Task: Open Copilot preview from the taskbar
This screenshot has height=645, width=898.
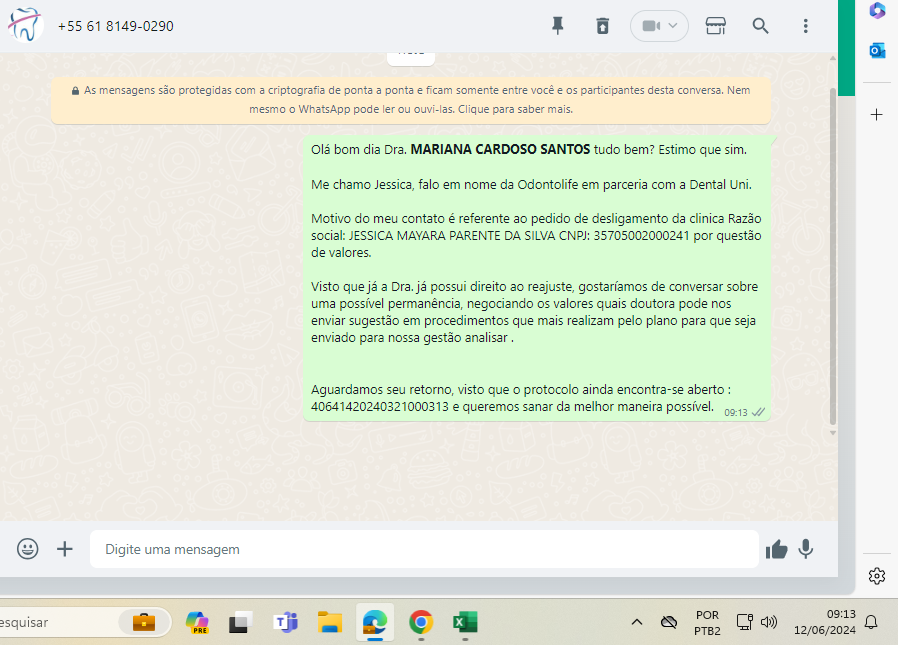Action: [x=198, y=622]
